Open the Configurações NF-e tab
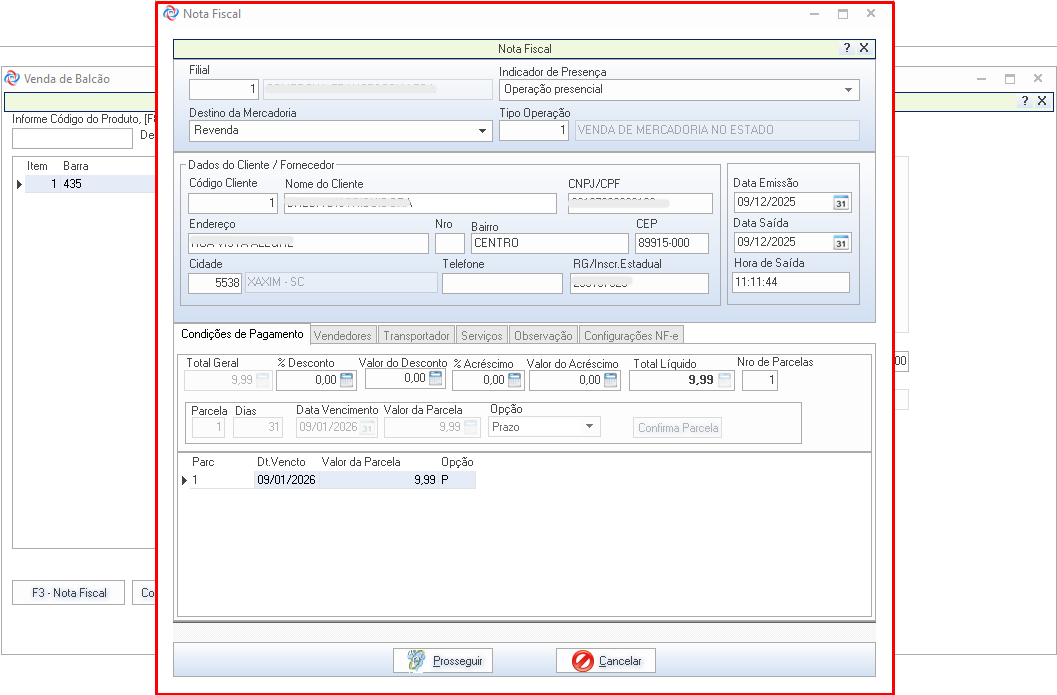 pos(630,336)
